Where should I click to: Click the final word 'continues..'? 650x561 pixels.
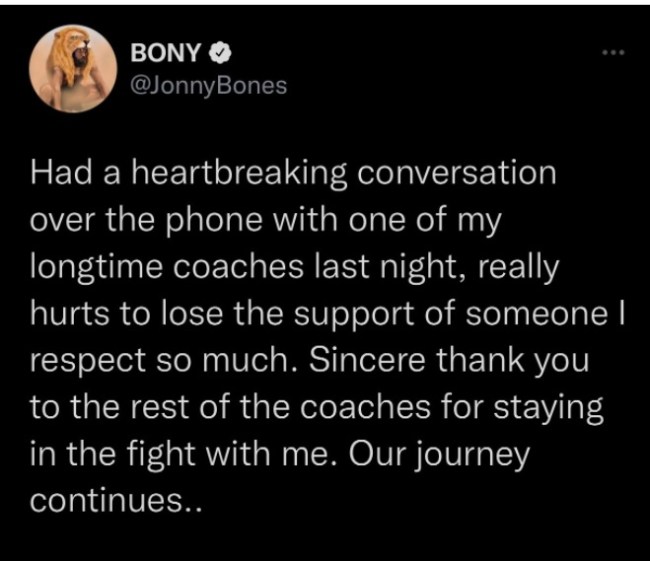click(x=118, y=499)
